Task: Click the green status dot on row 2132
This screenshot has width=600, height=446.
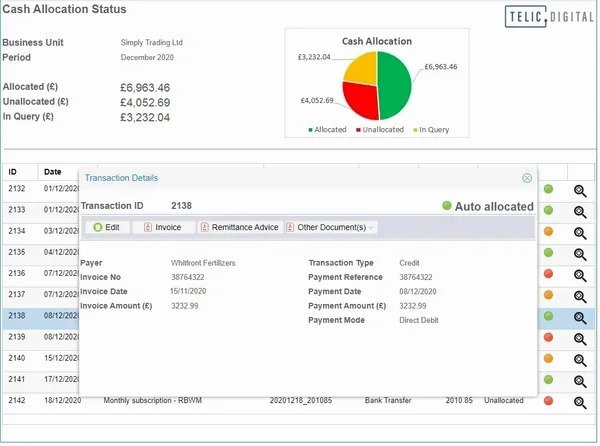Action: pyautogui.click(x=548, y=189)
